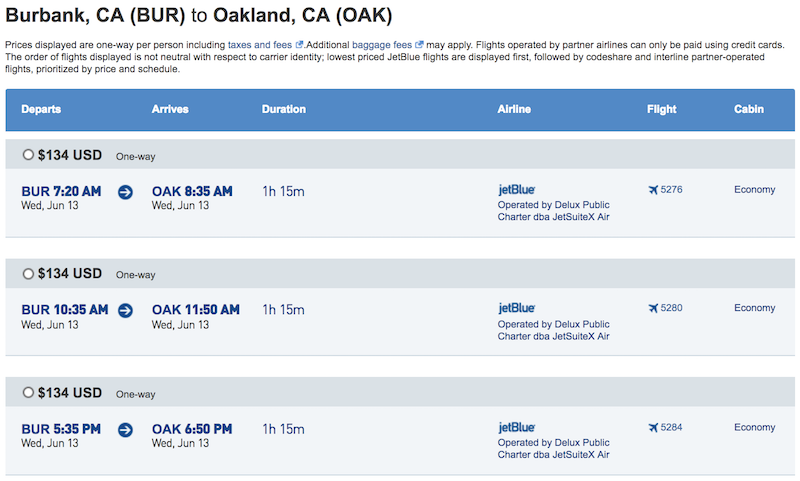Click the airplane icon for flight 5284

[653, 427]
